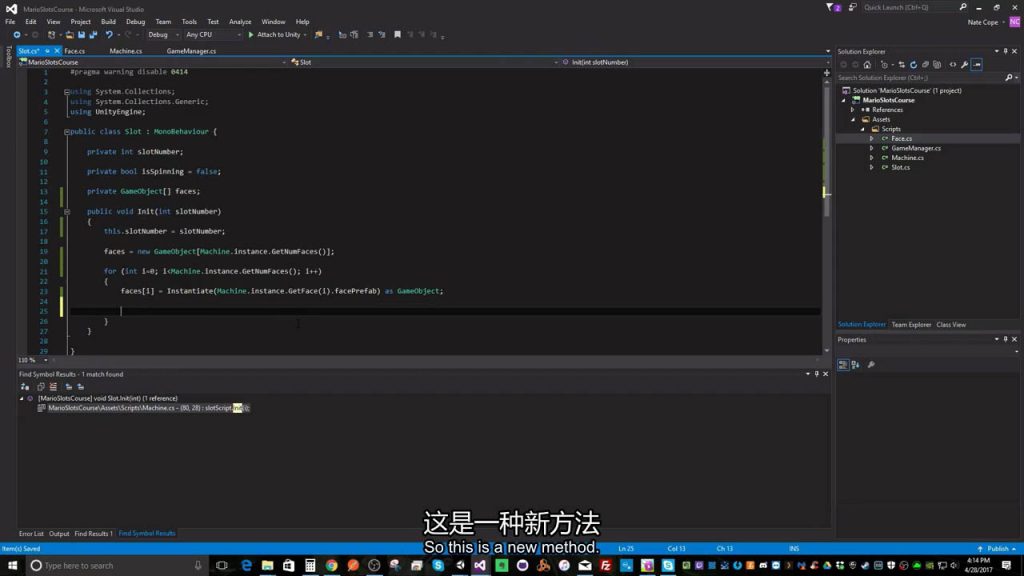Click the Undo icon in the toolbar
Image resolution: width=1024 pixels, height=576 pixels.
(110, 34)
